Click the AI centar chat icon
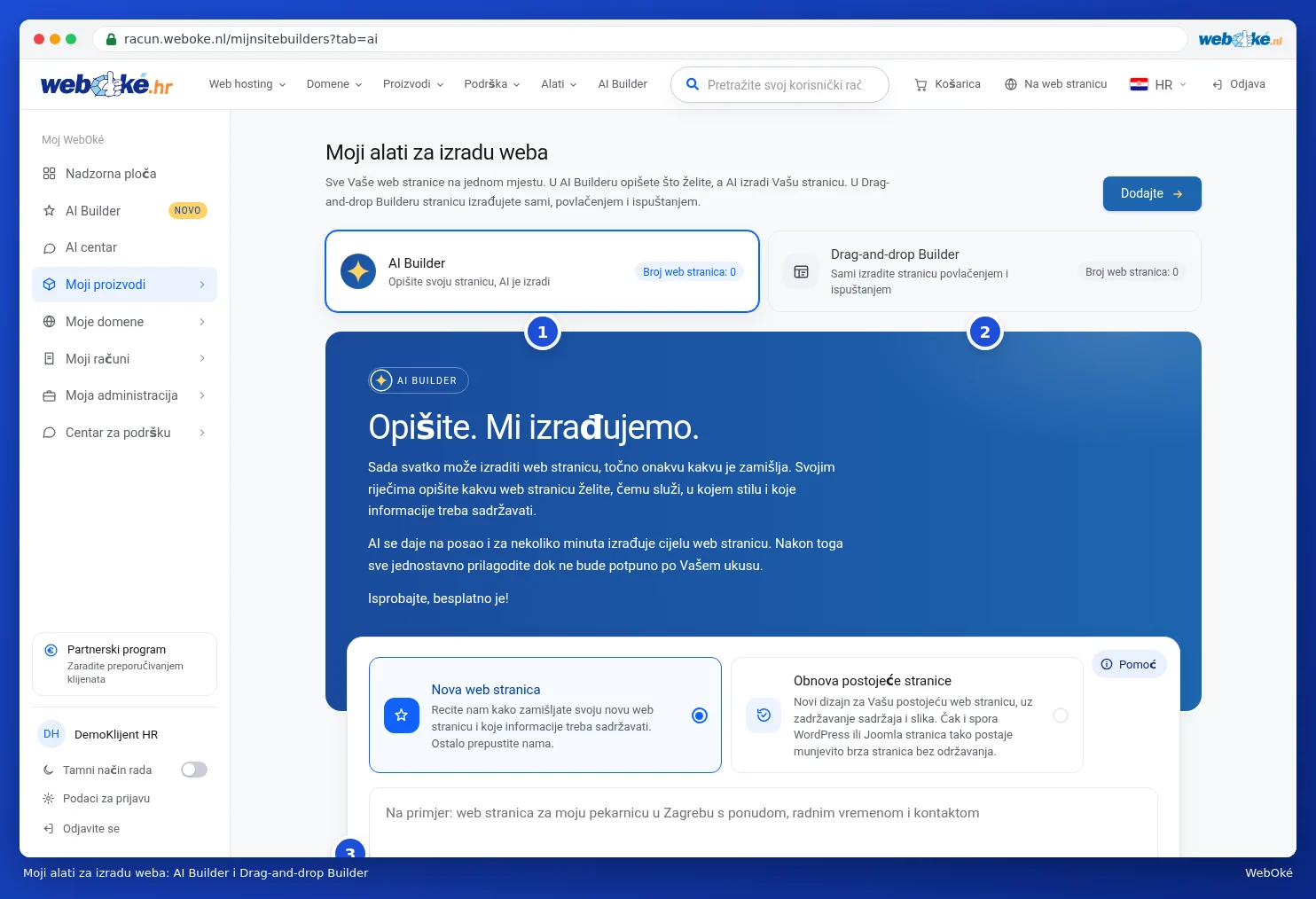1316x899 pixels. [x=50, y=248]
